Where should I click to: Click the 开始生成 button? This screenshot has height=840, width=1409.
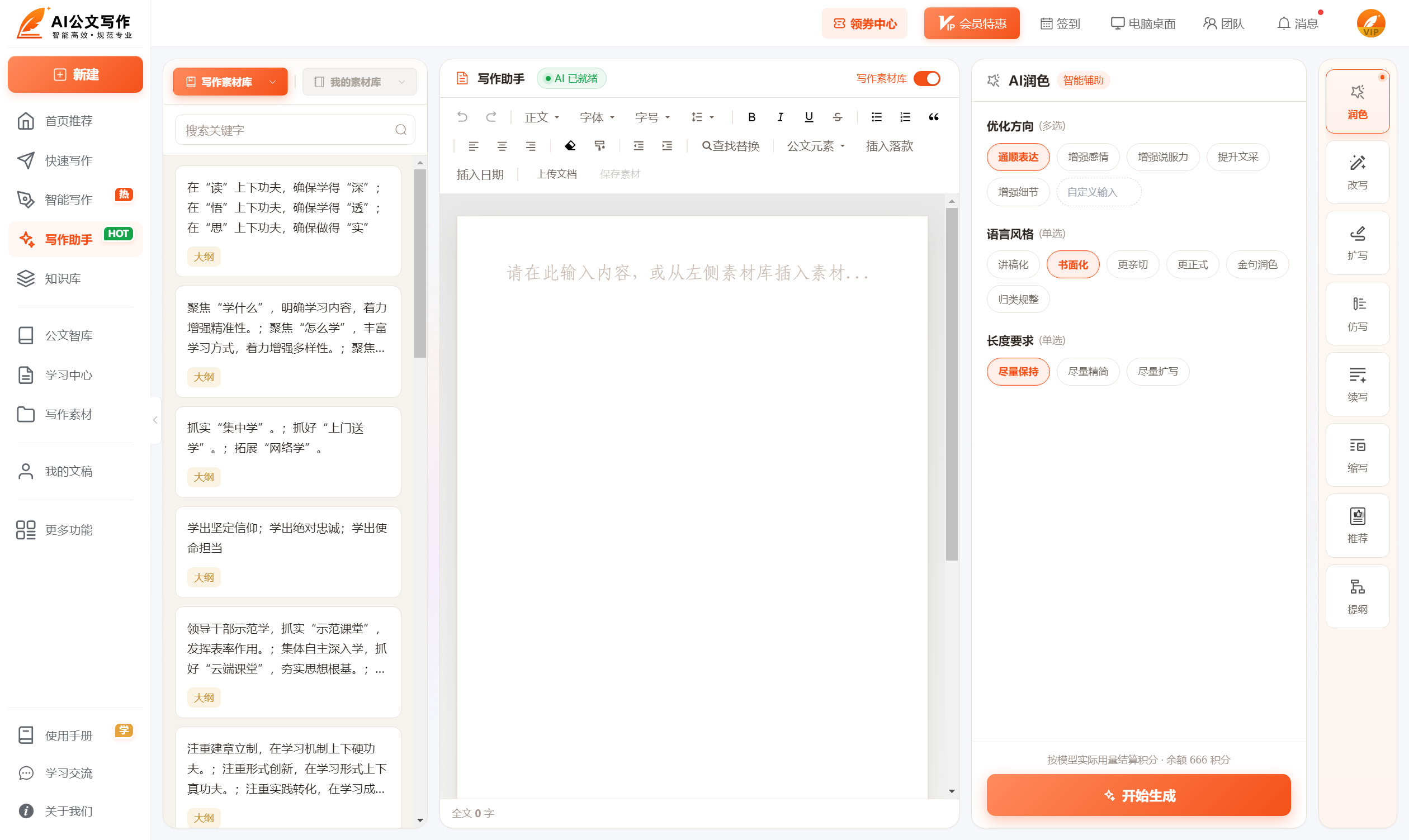(1138, 795)
